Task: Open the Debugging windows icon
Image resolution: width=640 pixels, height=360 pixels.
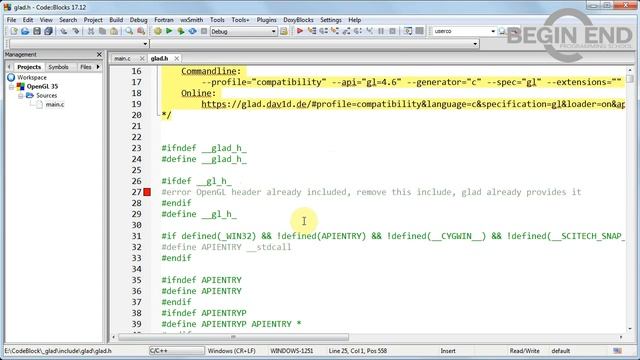Action: point(407,31)
